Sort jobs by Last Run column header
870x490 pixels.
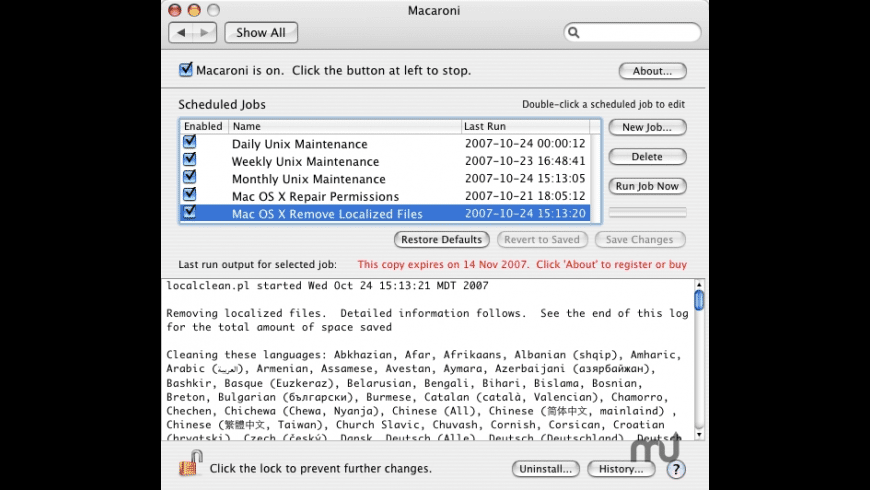pos(525,127)
